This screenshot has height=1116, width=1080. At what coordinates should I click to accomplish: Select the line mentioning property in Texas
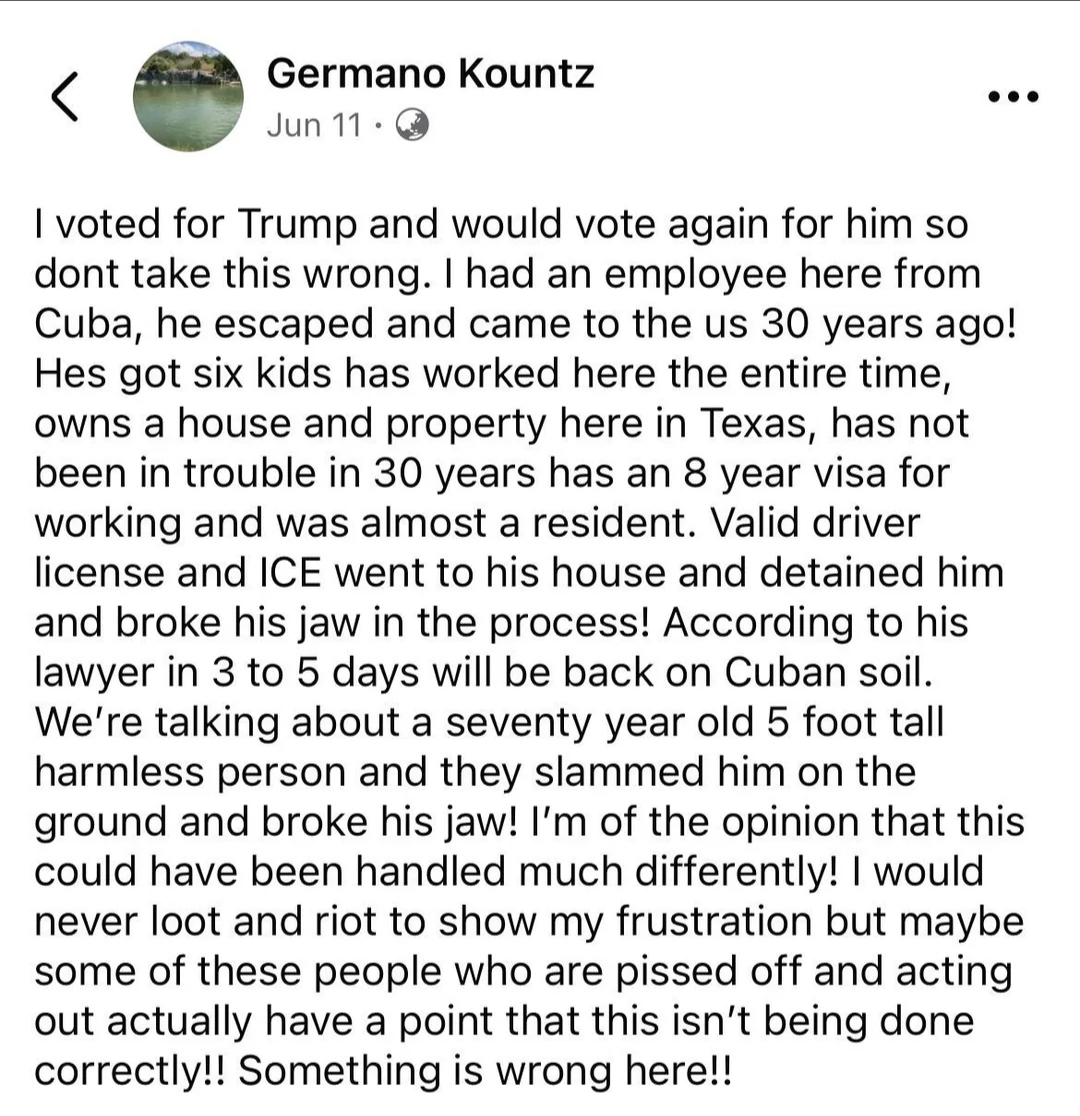[502, 423]
